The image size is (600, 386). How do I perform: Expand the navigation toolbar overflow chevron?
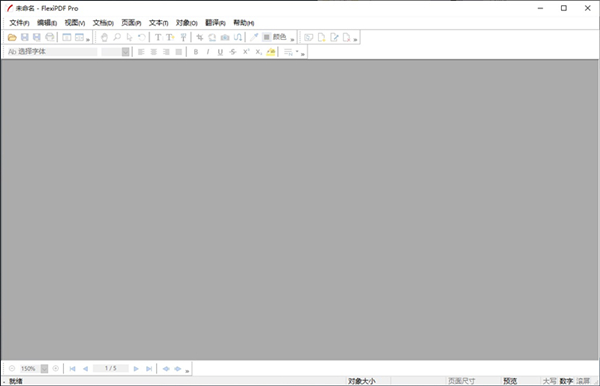tap(187, 371)
